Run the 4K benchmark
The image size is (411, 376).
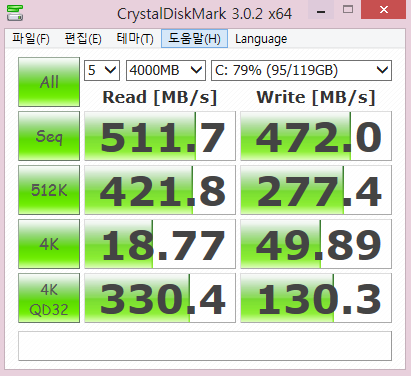click(49, 244)
